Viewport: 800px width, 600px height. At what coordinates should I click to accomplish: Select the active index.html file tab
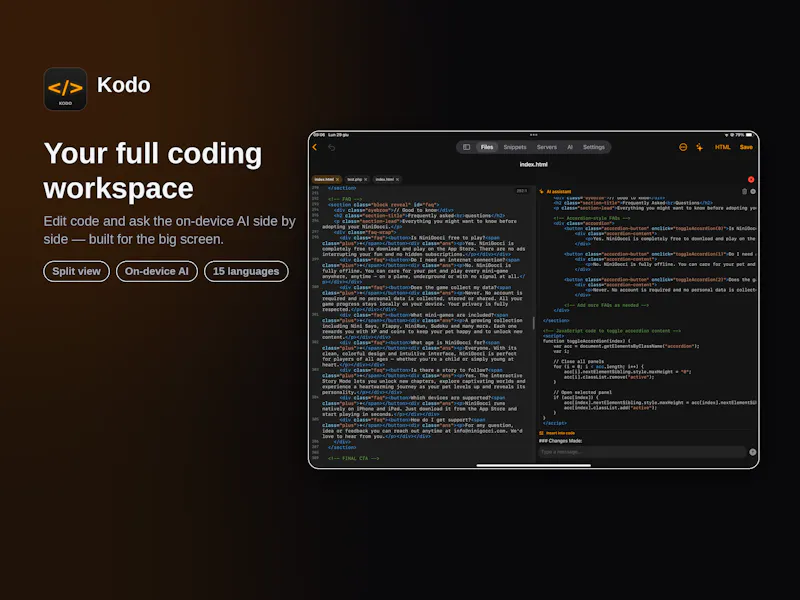(x=324, y=180)
